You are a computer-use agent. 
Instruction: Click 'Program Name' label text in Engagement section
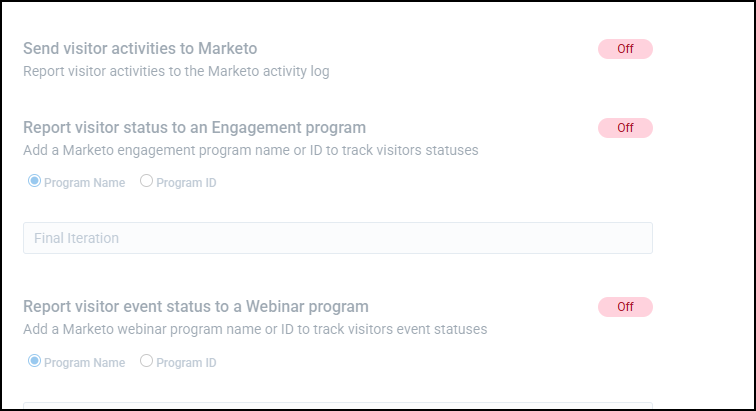[x=85, y=183]
